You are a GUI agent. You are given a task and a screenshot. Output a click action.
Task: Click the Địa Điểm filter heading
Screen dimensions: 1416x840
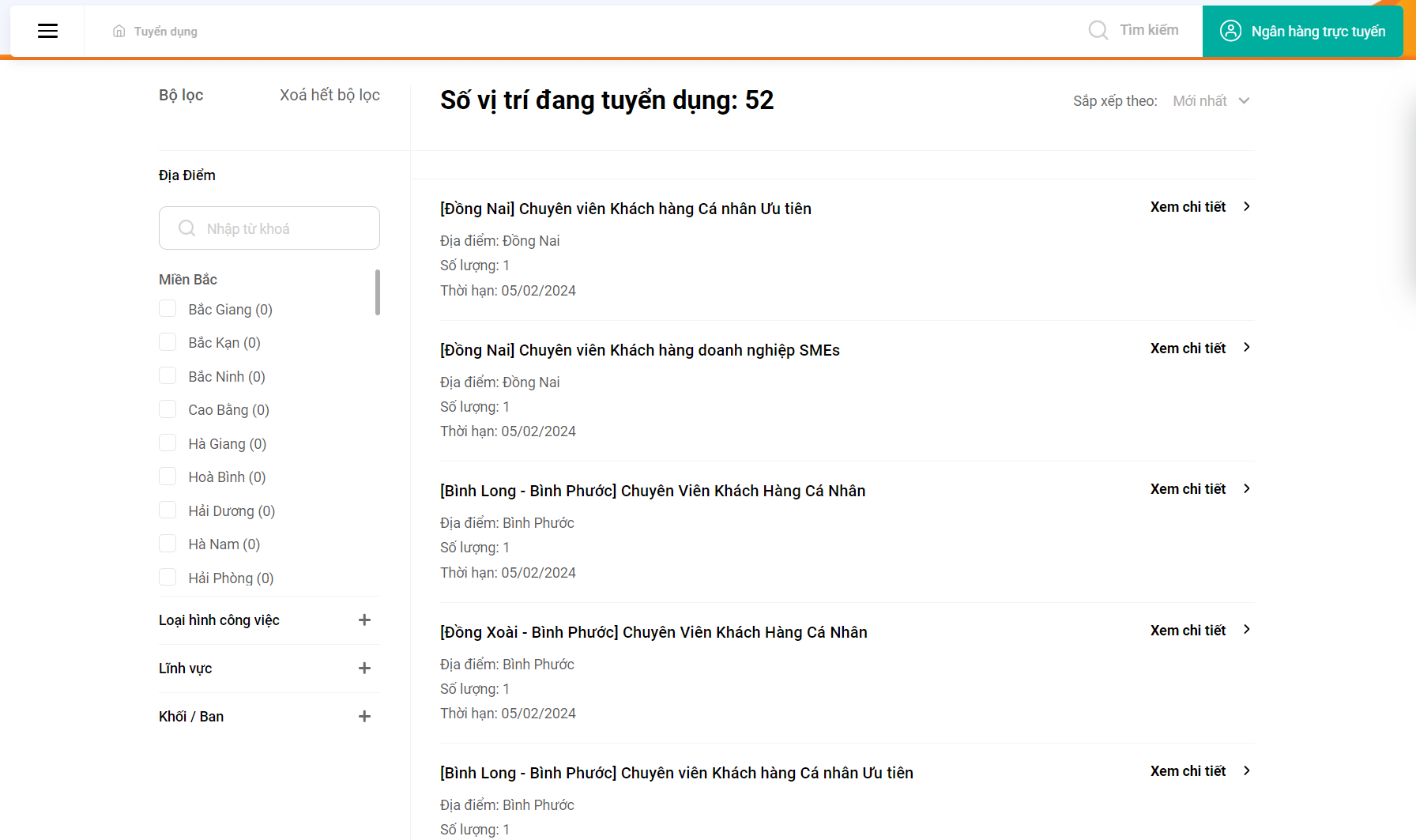click(x=187, y=175)
